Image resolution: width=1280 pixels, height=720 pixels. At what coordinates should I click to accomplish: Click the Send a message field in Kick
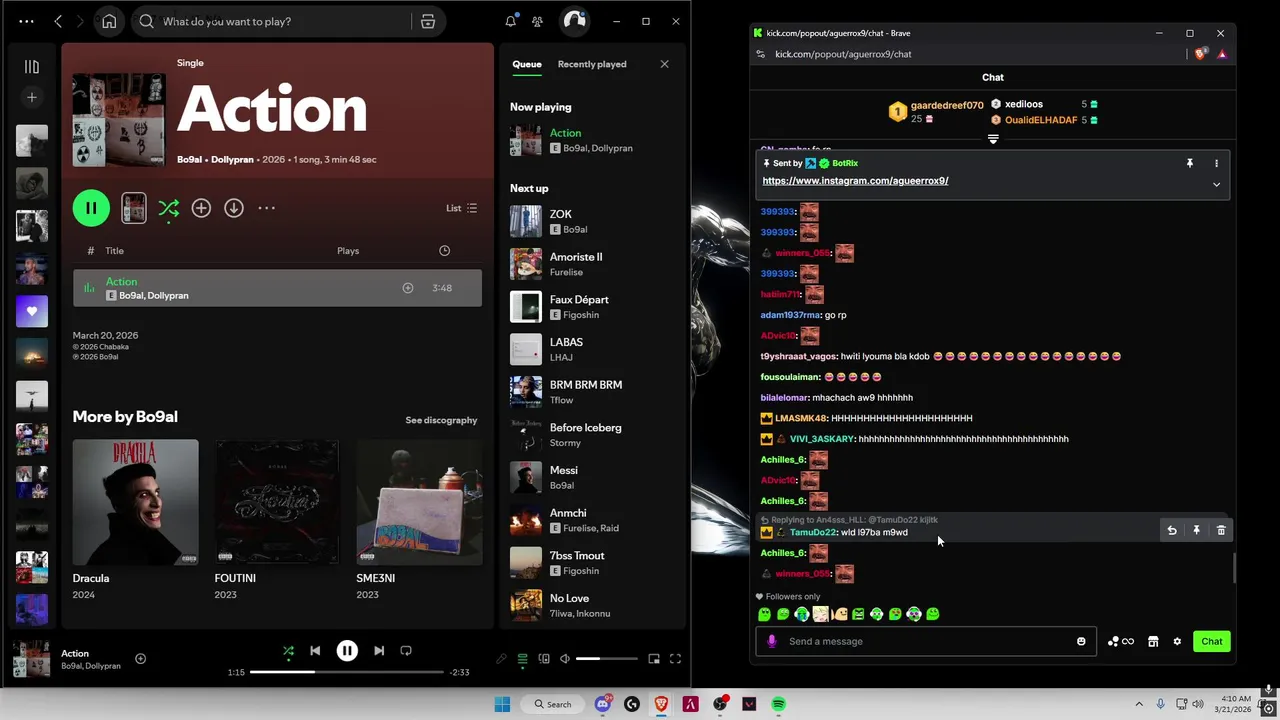[925, 641]
